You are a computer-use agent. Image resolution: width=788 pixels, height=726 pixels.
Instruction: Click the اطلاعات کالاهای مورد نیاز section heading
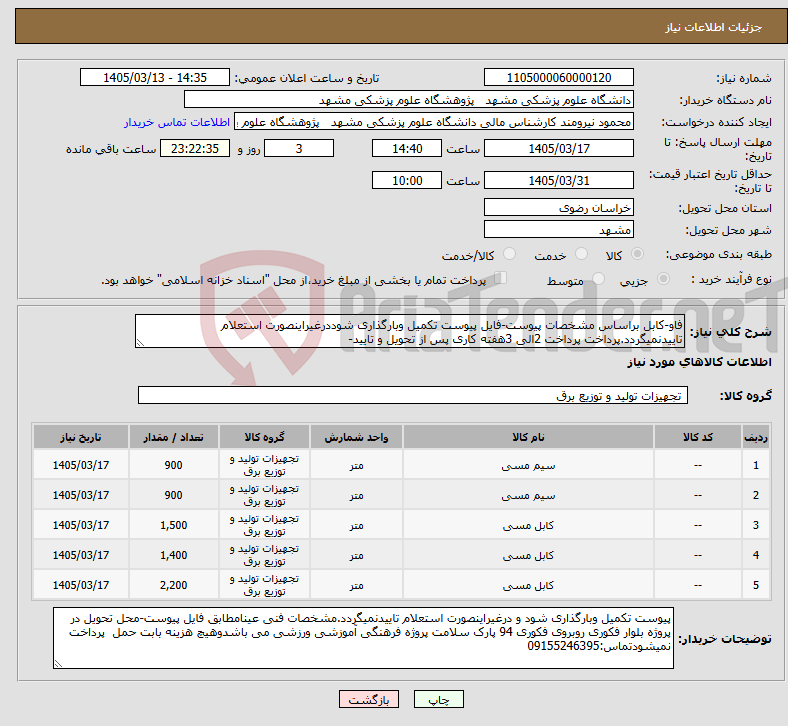[x=699, y=362]
